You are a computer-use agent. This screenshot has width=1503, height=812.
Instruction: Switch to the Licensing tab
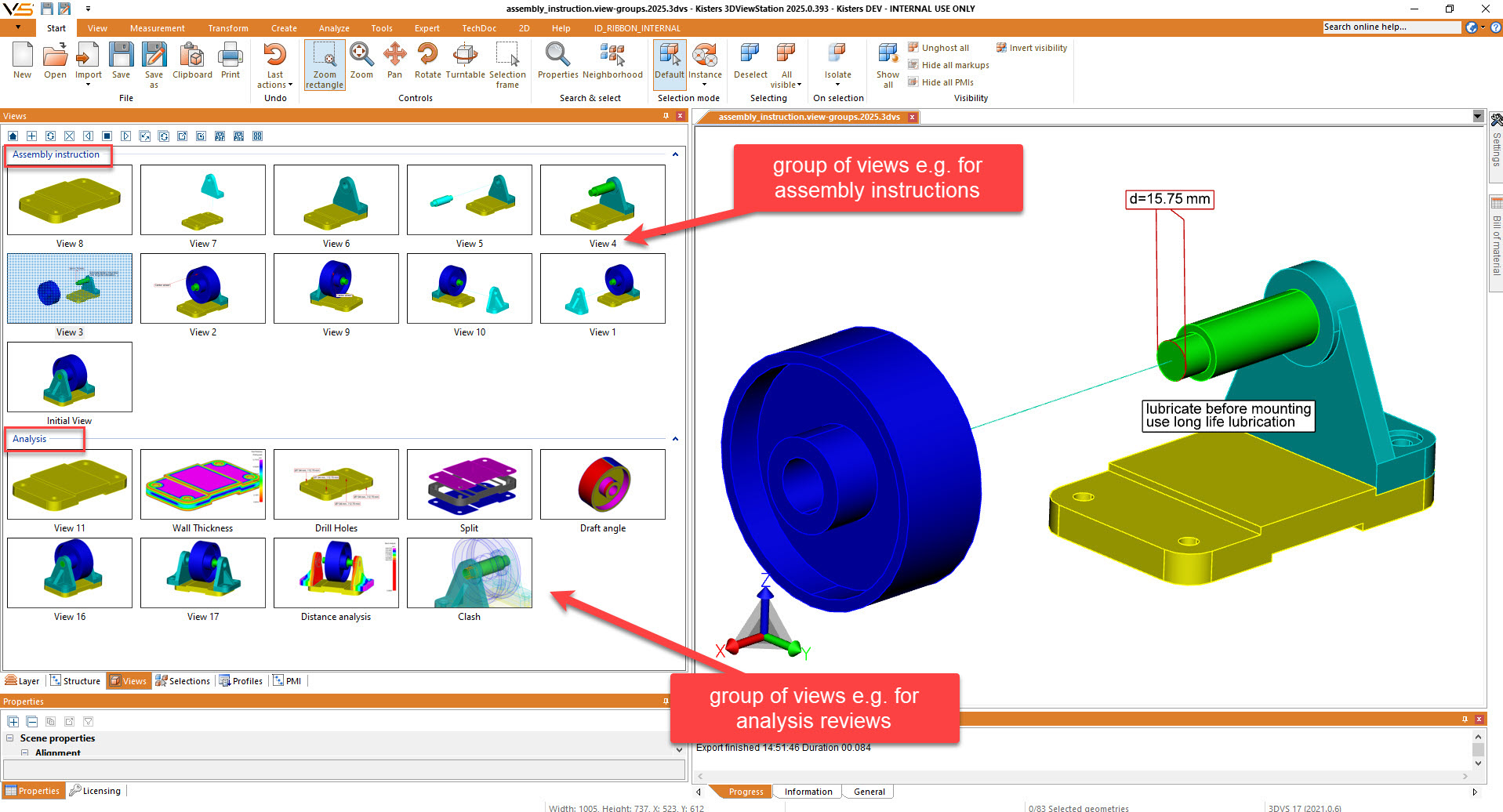[95, 791]
